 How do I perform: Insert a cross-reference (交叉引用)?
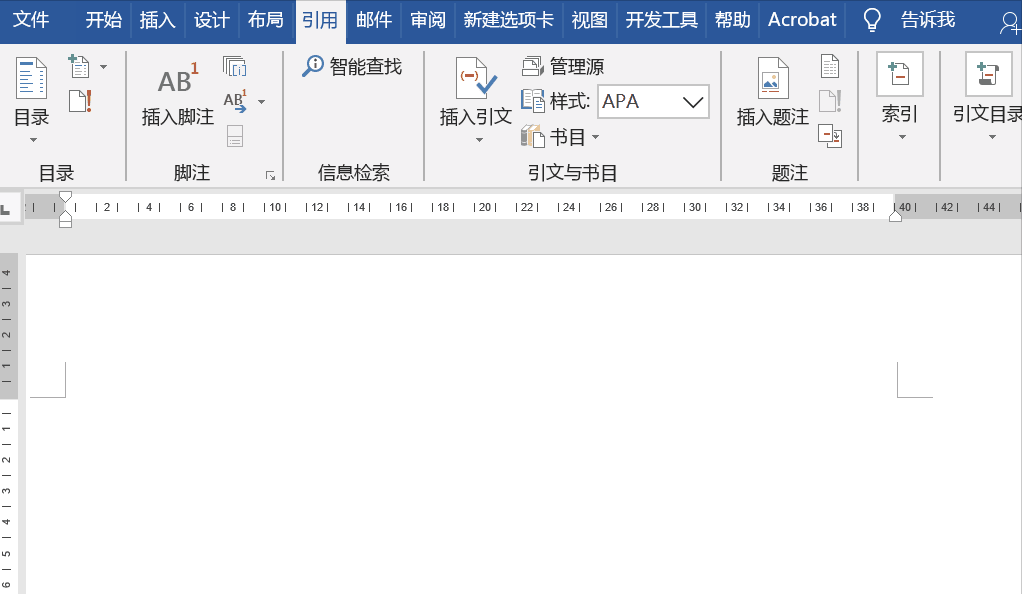[x=830, y=135]
